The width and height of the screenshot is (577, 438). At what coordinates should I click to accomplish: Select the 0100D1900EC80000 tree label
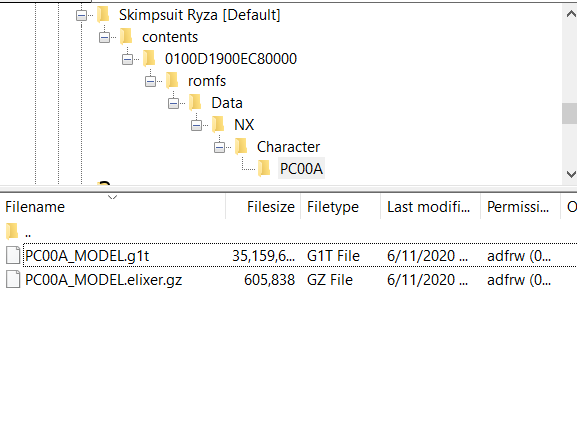coord(231,59)
